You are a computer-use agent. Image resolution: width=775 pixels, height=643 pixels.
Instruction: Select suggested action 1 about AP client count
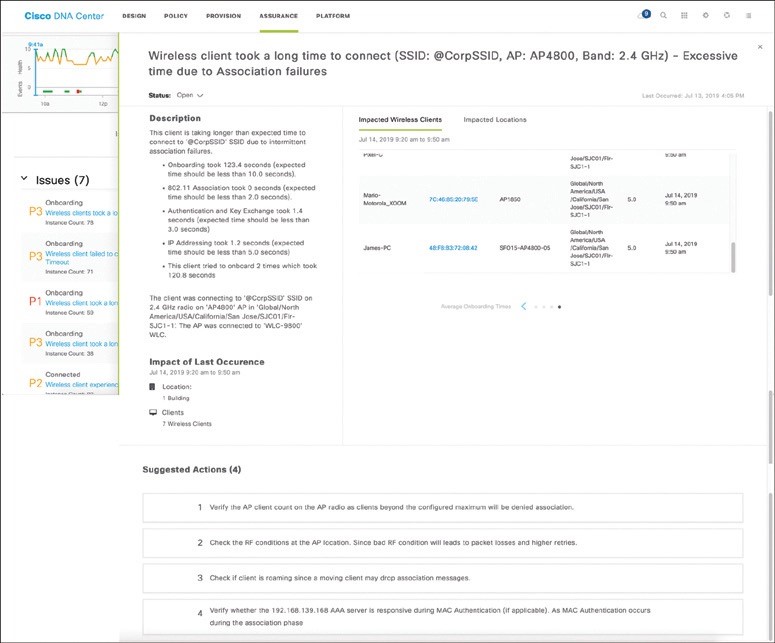(443, 507)
